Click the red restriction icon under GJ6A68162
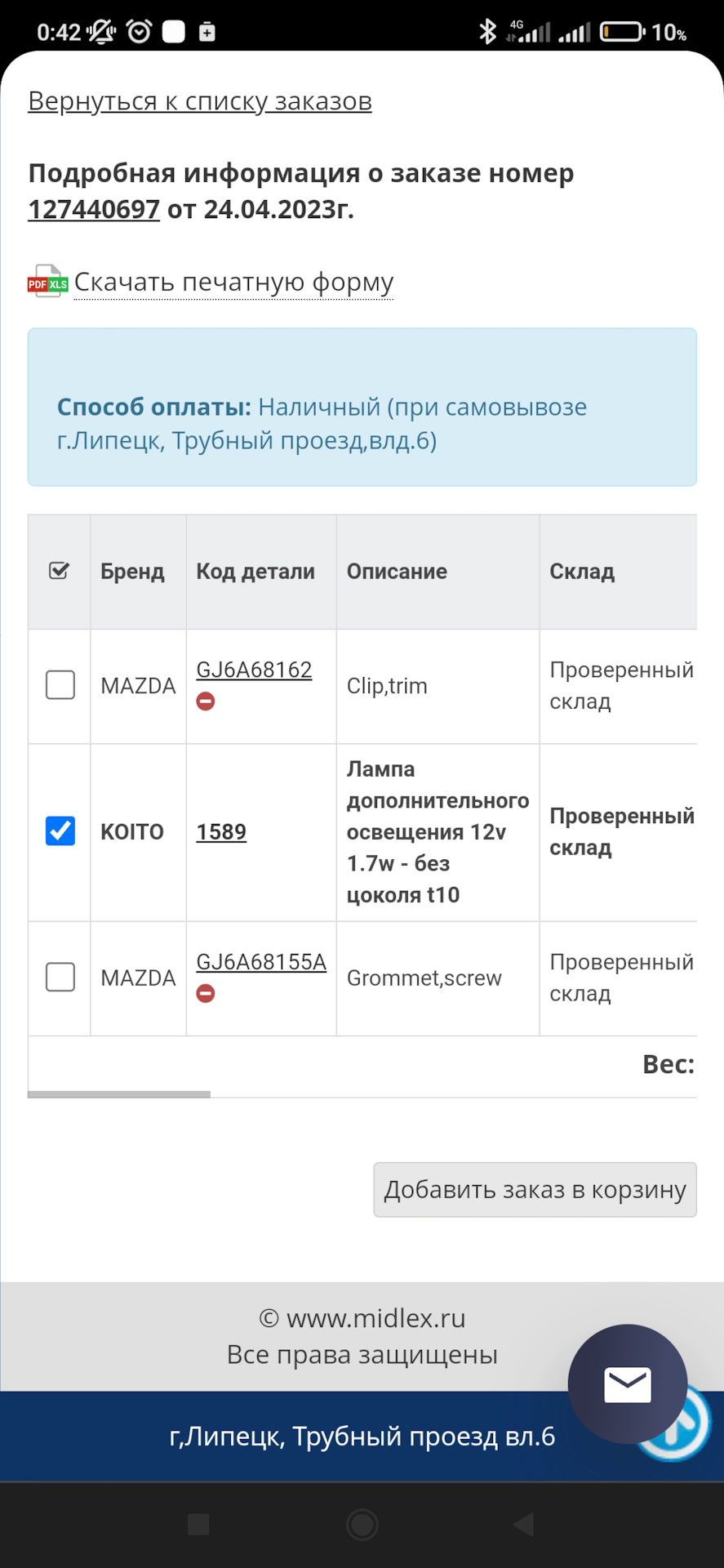 [x=206, y=700]
